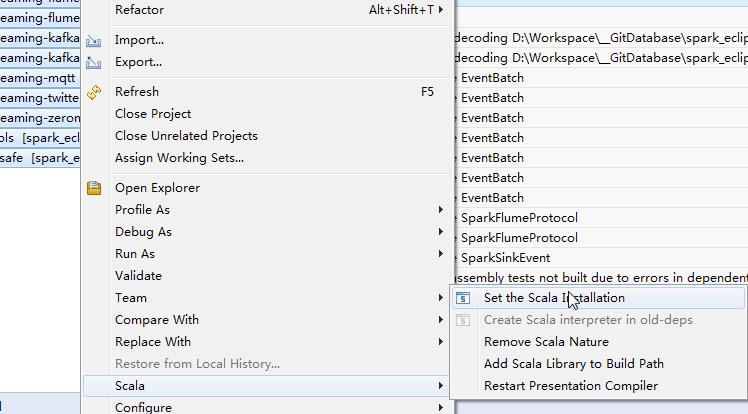
Task: Click the Create Scala interpreter icon
Action: (463, 320)
